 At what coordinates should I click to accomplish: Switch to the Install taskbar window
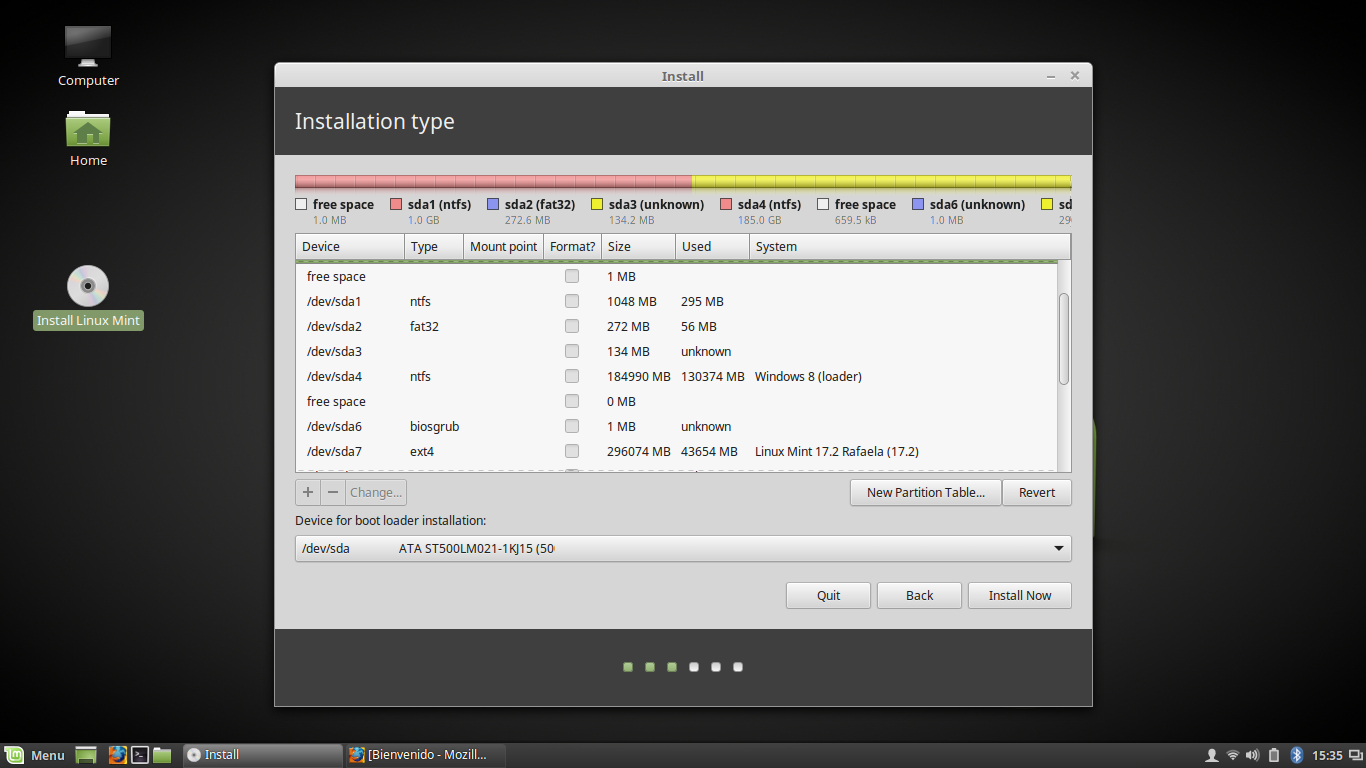(x=262, y=755)
